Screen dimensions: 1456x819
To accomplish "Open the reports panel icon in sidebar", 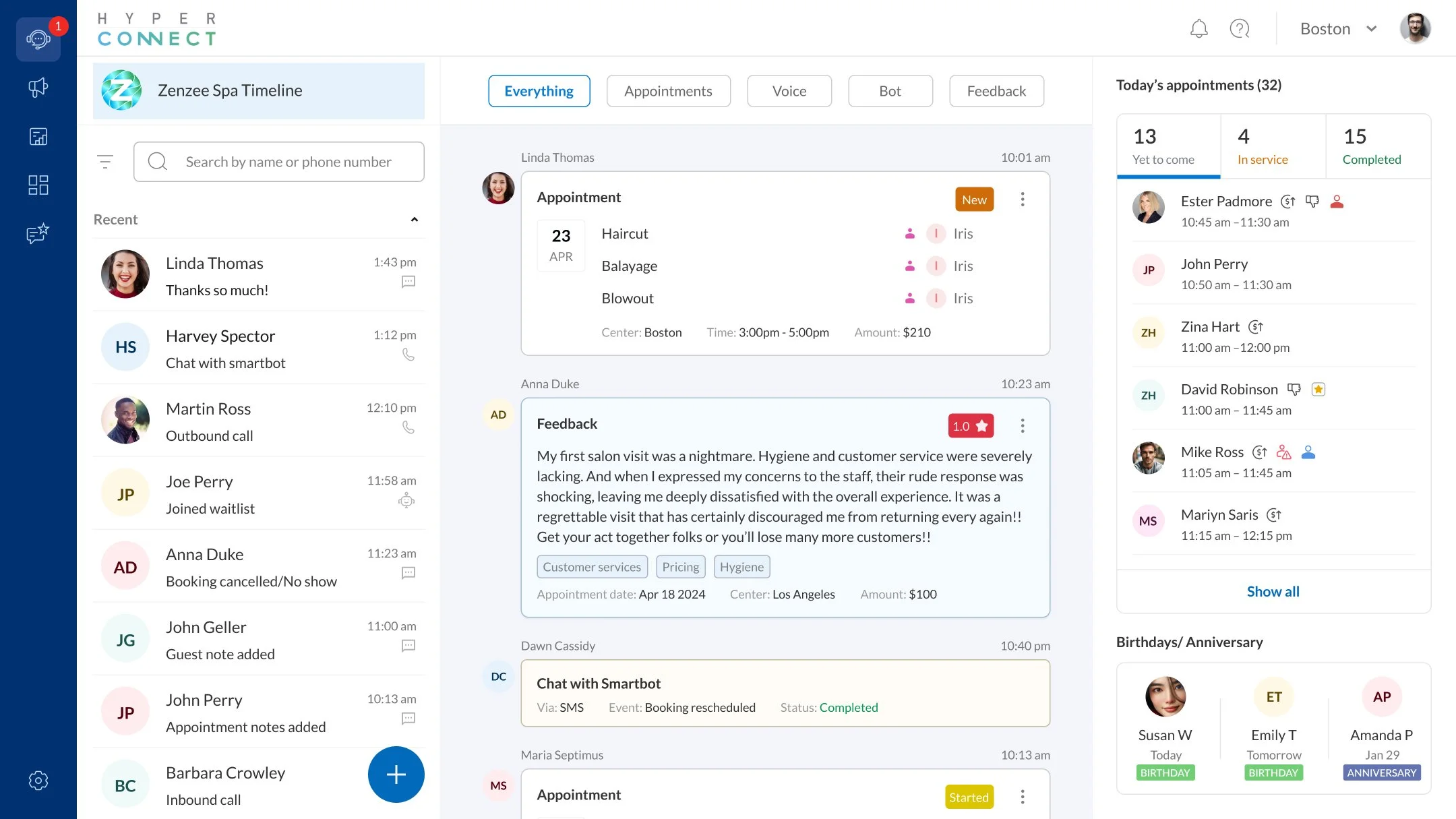I will point(38,136).
